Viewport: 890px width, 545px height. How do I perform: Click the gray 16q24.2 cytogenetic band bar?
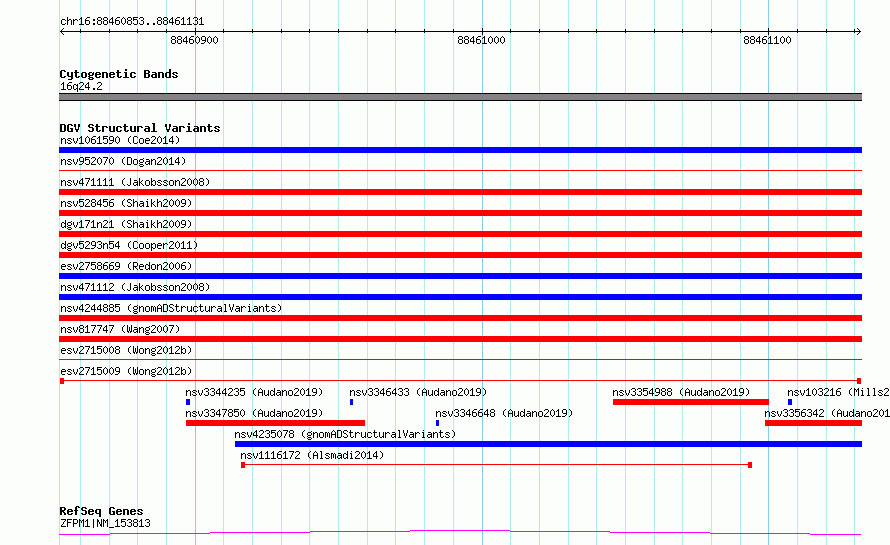460,97
